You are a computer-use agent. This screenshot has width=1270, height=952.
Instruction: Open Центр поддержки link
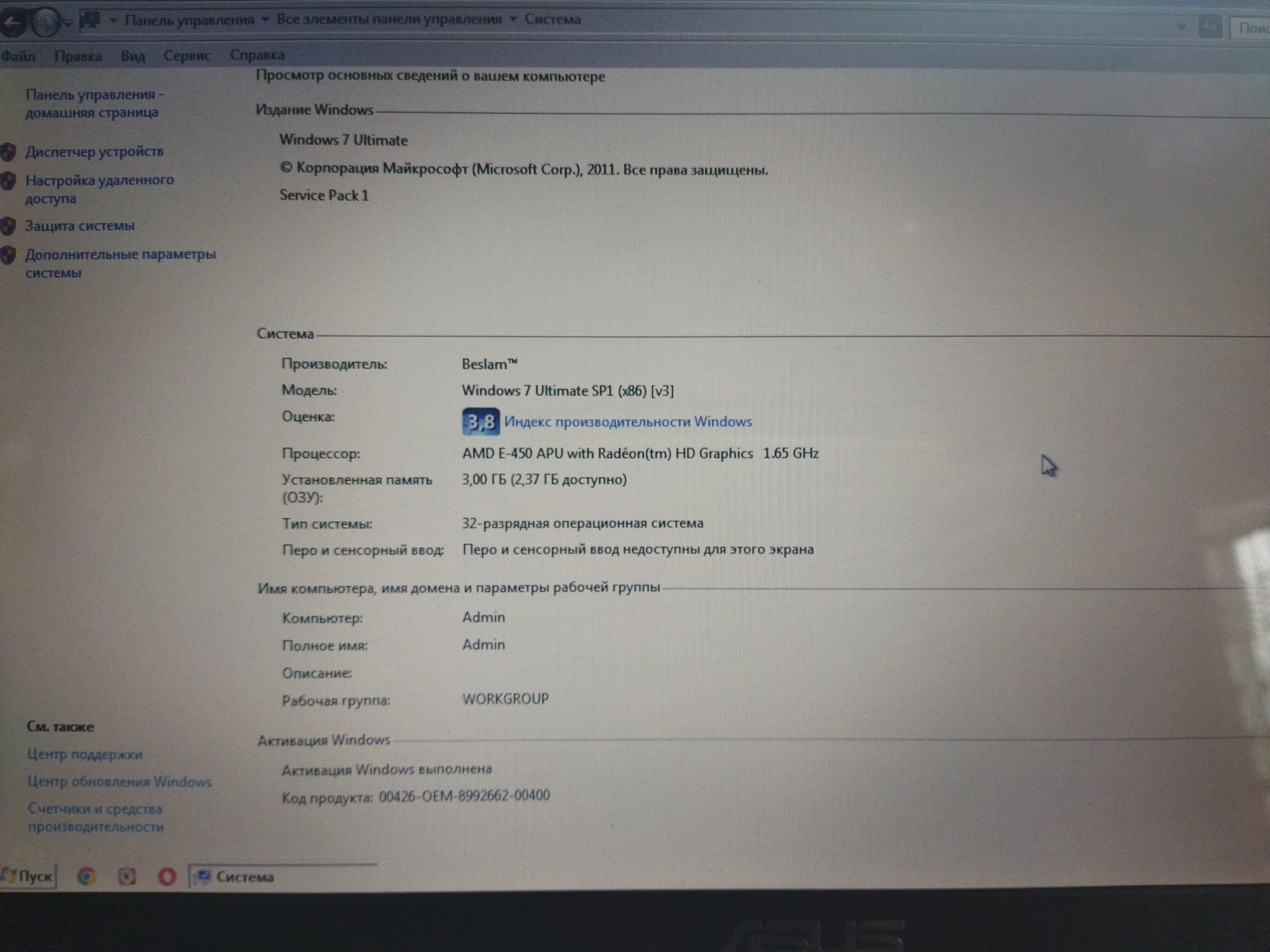(84, 754)
